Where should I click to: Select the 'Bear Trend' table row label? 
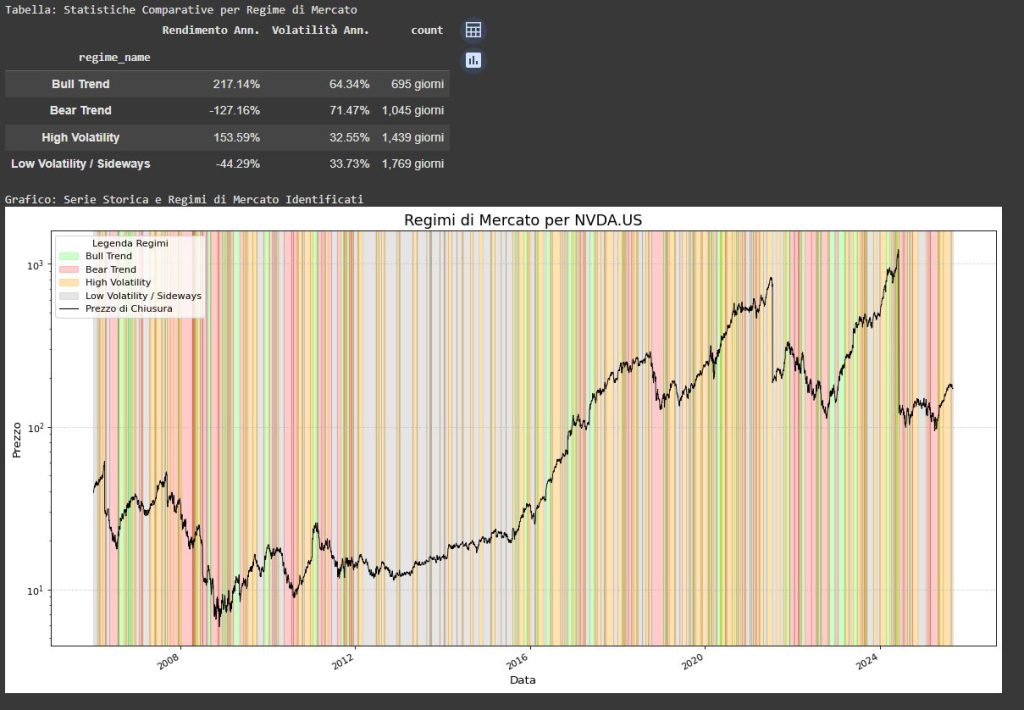coord(80,110)
